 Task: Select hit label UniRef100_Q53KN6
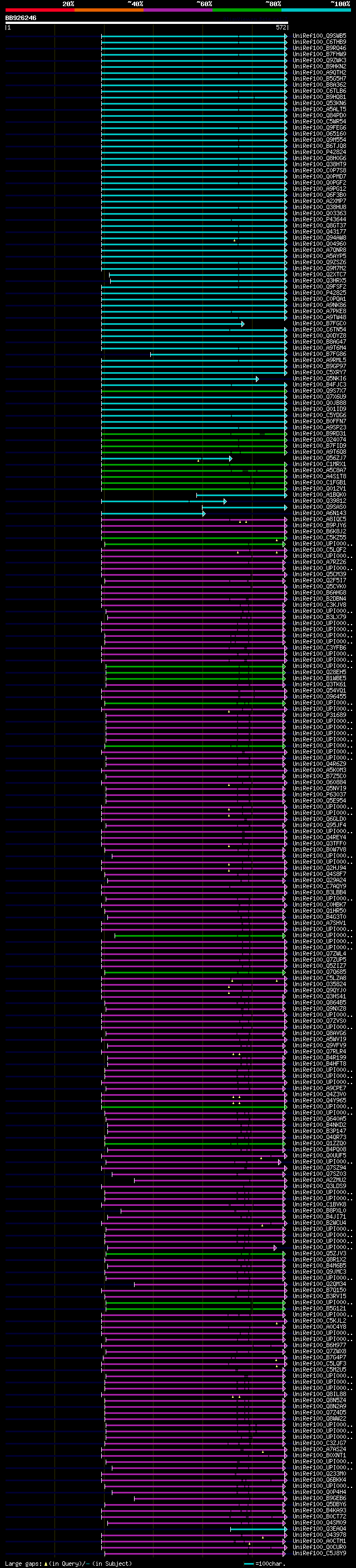[319, 103]
